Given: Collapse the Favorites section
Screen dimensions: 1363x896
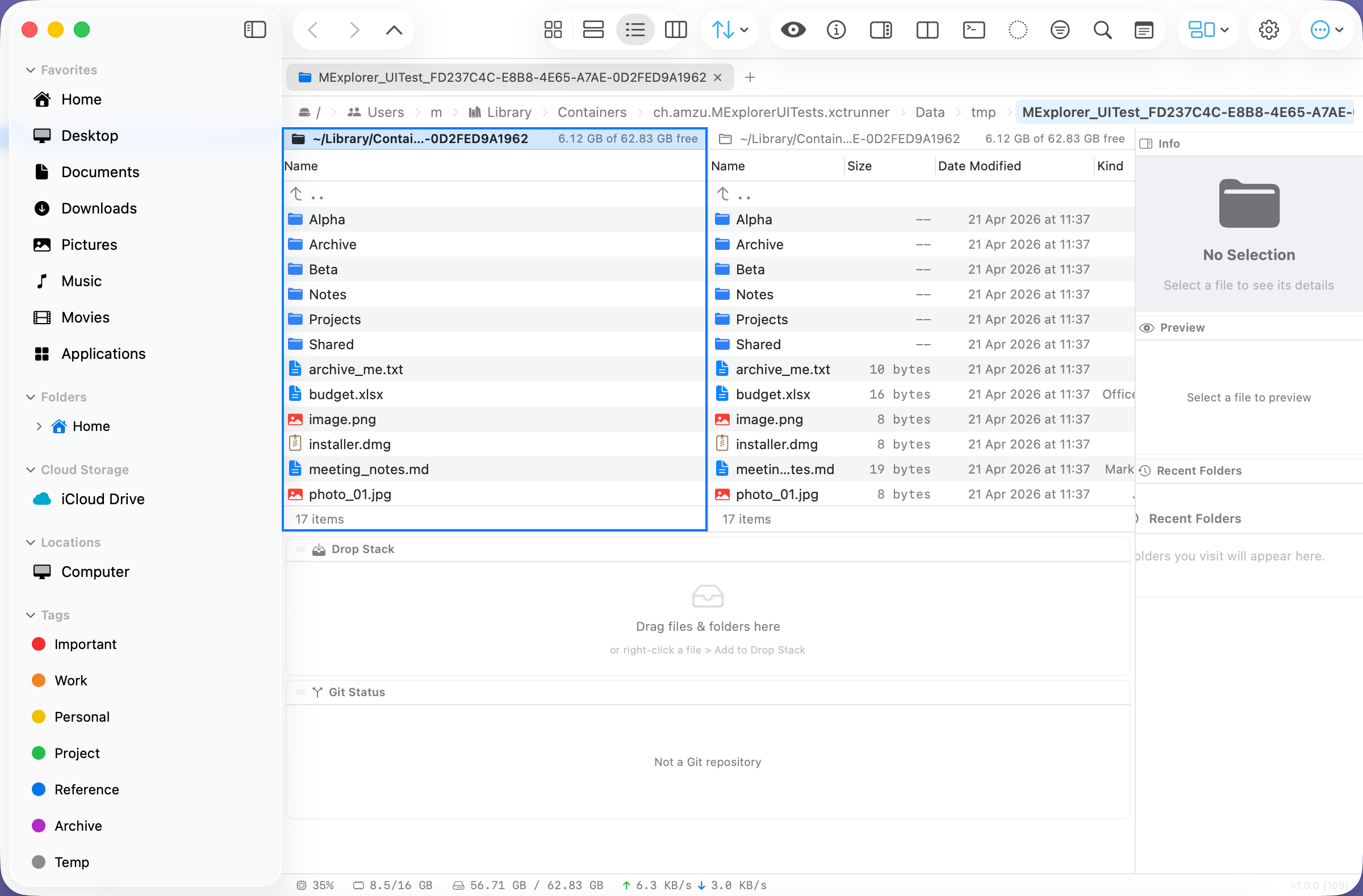Looking at the screenshot, I should (x=30, y=70).
